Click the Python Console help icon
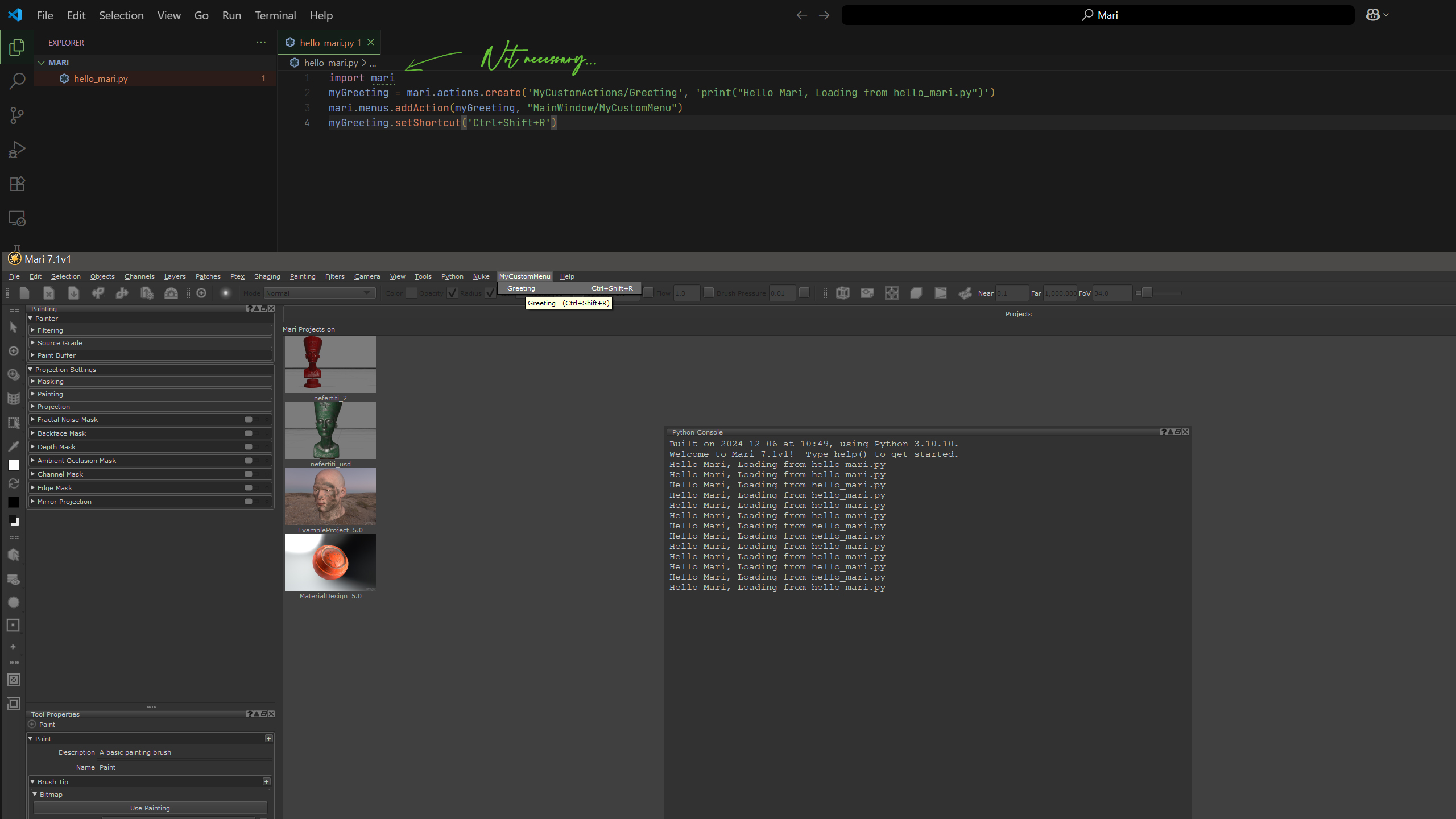 1163,432
